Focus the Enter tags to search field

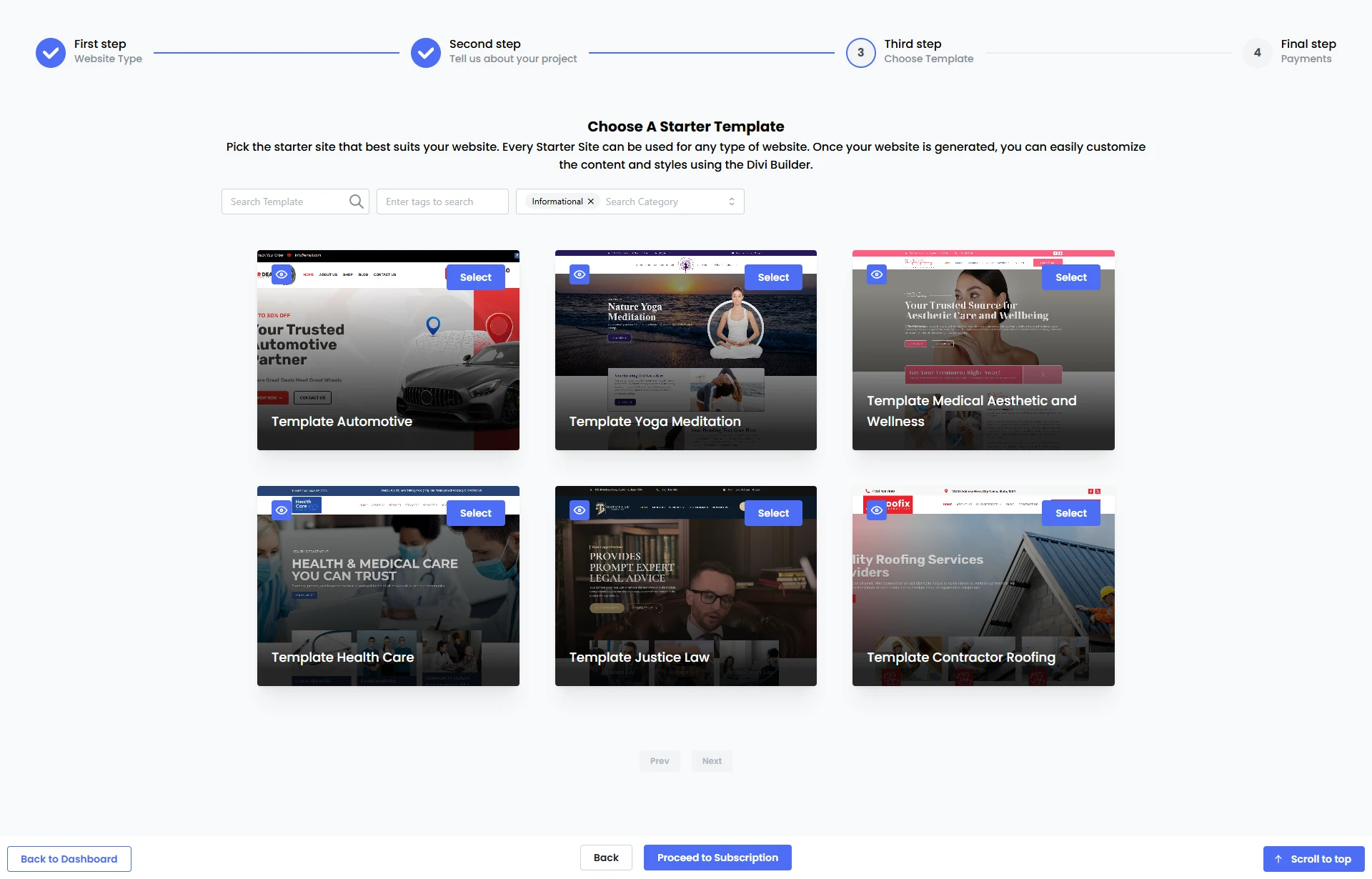coord(442,202)
